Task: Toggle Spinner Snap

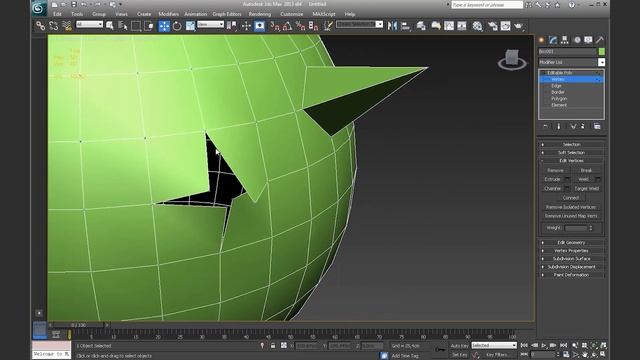Action: (x=313, y=26)
